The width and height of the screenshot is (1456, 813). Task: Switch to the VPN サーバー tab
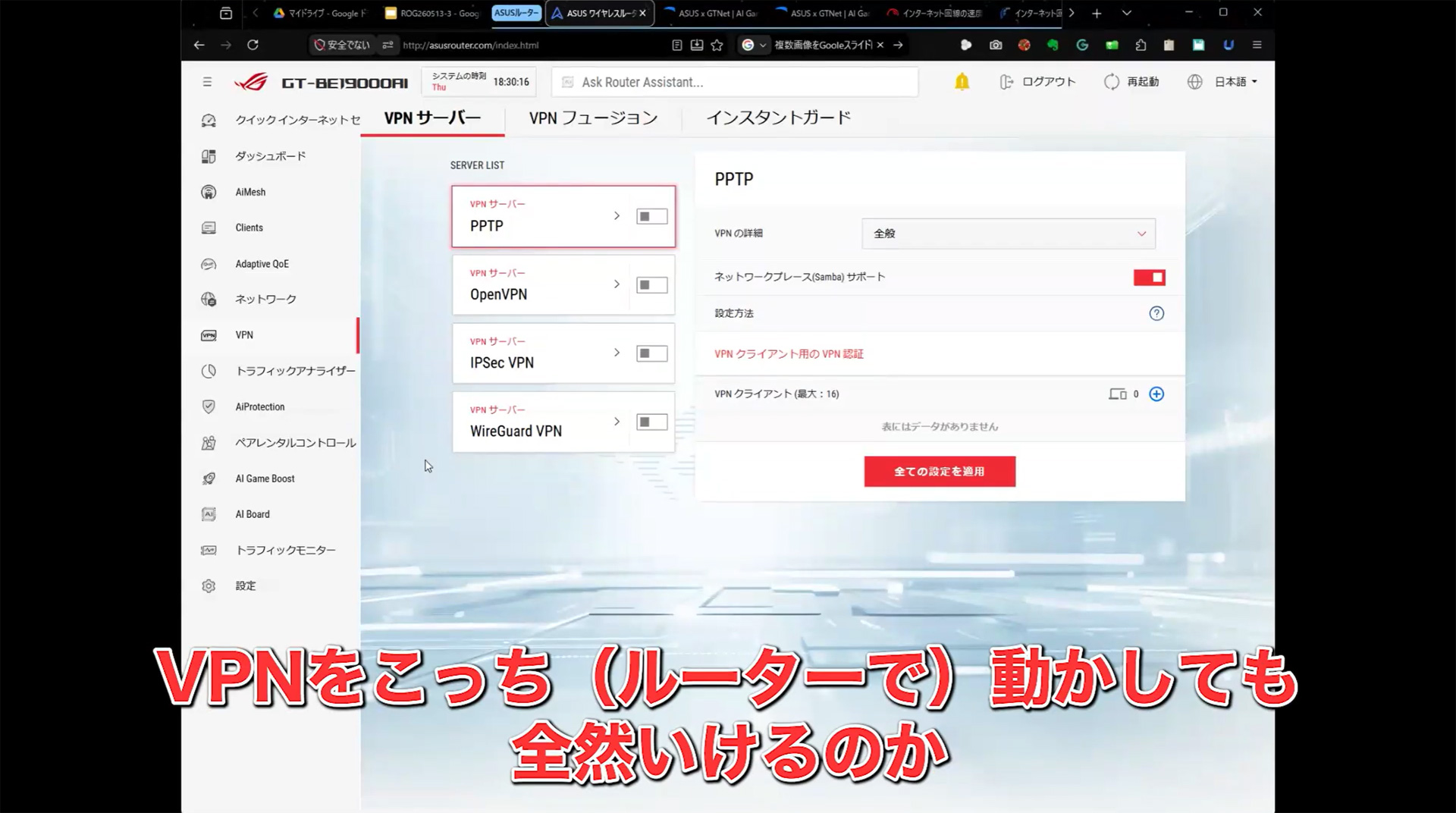click(x=432, y=118)
